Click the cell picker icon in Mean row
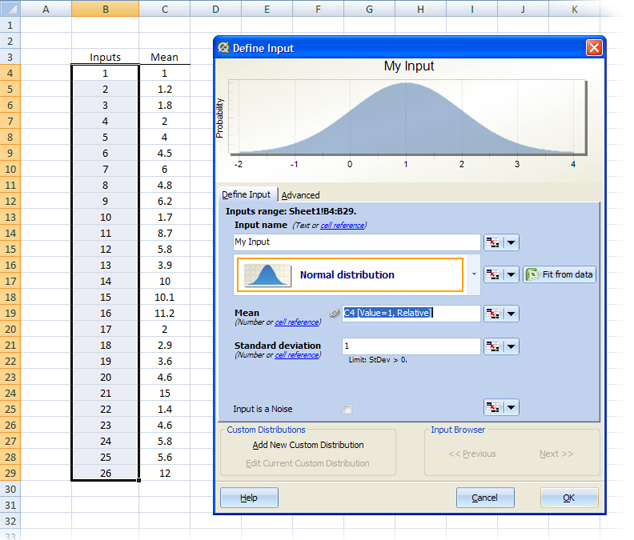Viewport: 634px width, 540px height. (x=493, y=313)
